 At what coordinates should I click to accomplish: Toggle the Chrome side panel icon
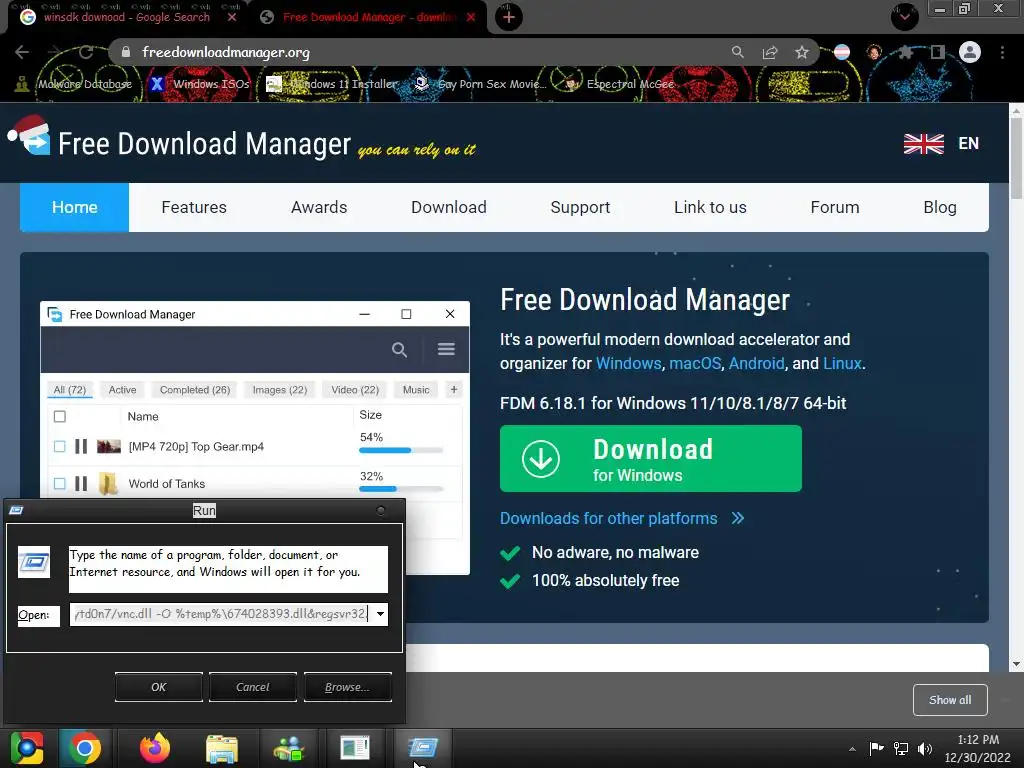coord(937,52)
